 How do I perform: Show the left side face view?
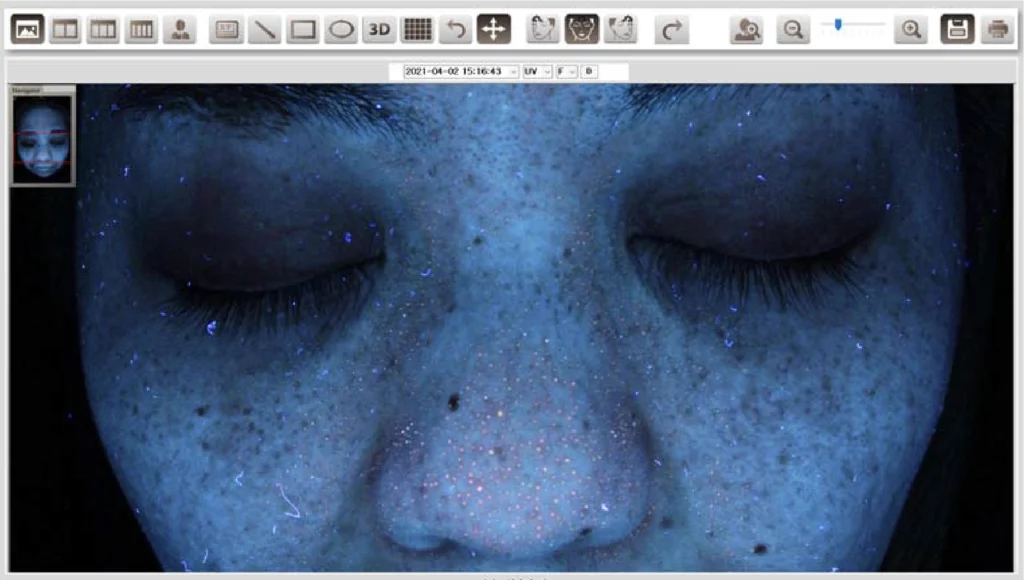[x=542, y=29]
